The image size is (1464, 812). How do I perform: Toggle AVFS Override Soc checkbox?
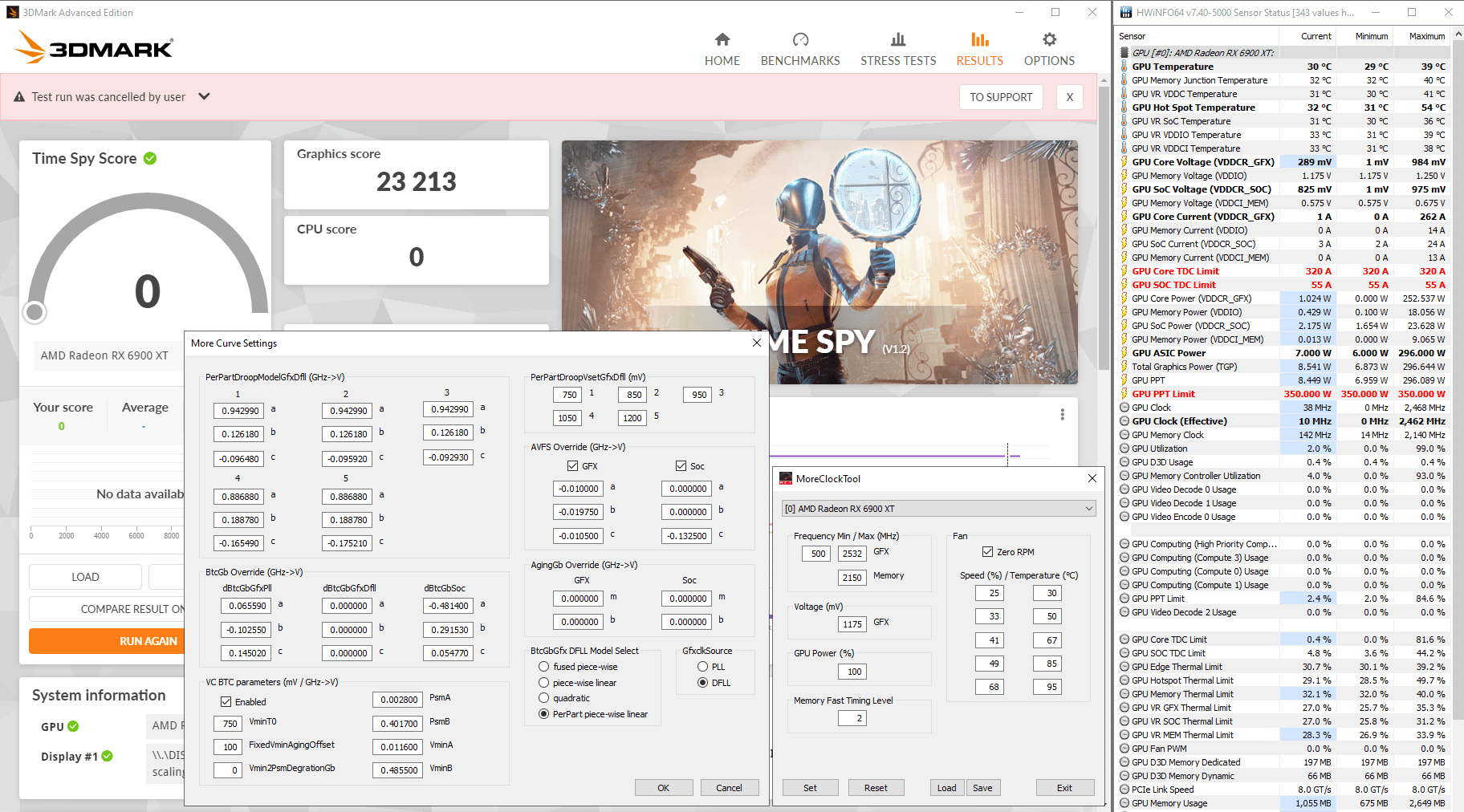tap(681, 465)
